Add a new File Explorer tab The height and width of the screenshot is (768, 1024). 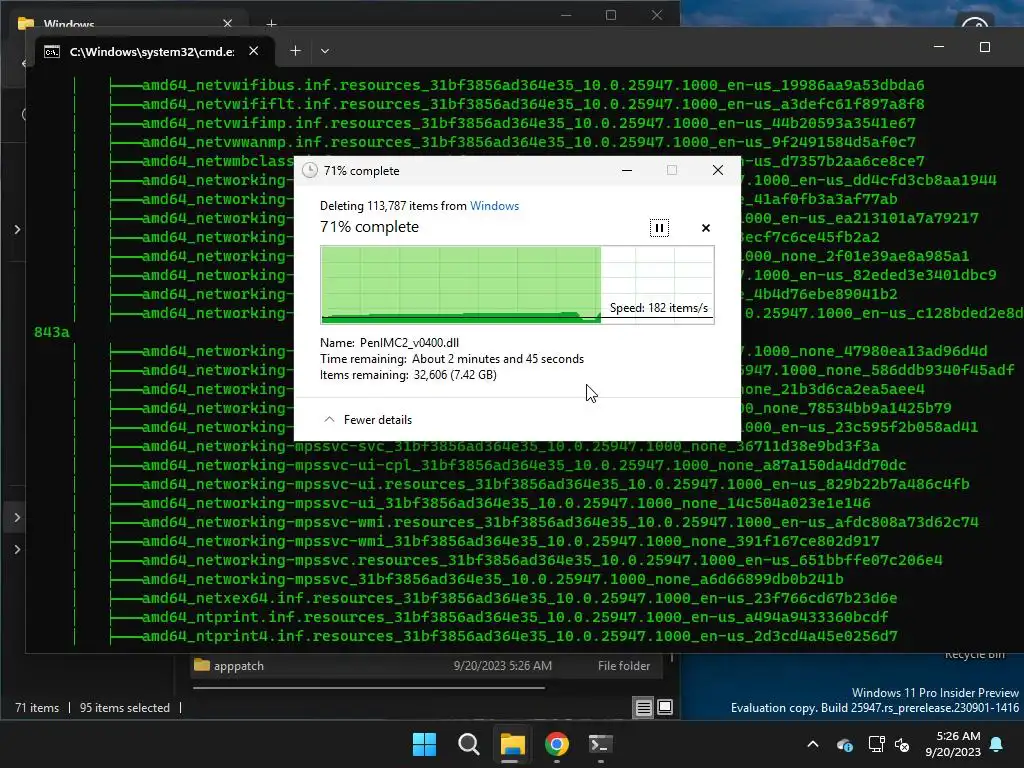pos(272,24)
